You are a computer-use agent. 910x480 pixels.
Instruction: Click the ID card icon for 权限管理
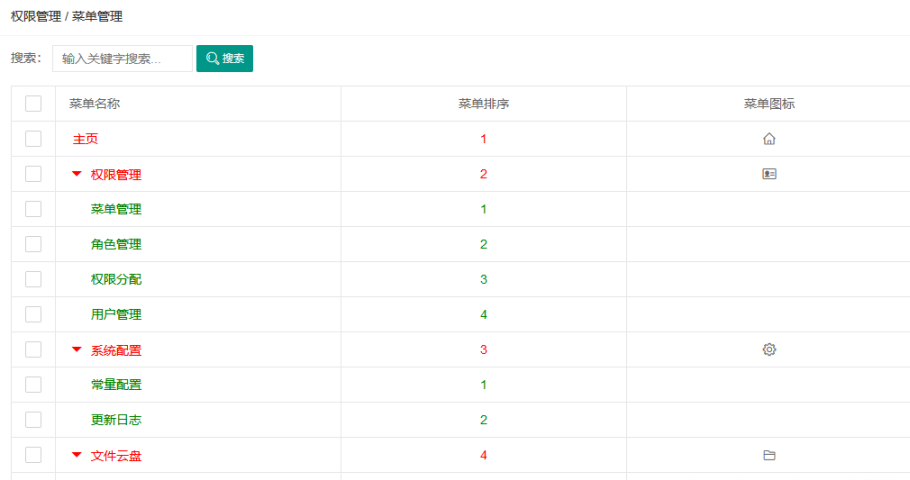point(769,174)
